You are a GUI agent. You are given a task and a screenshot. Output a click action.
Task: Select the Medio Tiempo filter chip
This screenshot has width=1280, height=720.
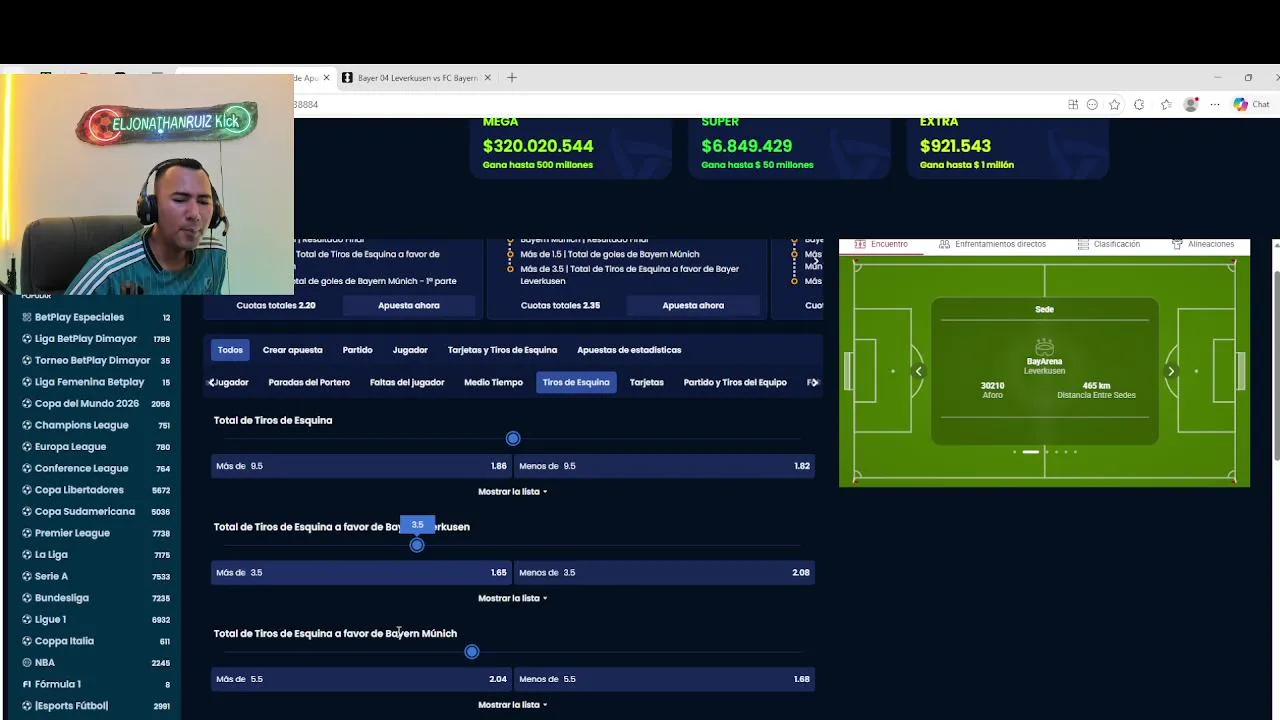(493, 382)
